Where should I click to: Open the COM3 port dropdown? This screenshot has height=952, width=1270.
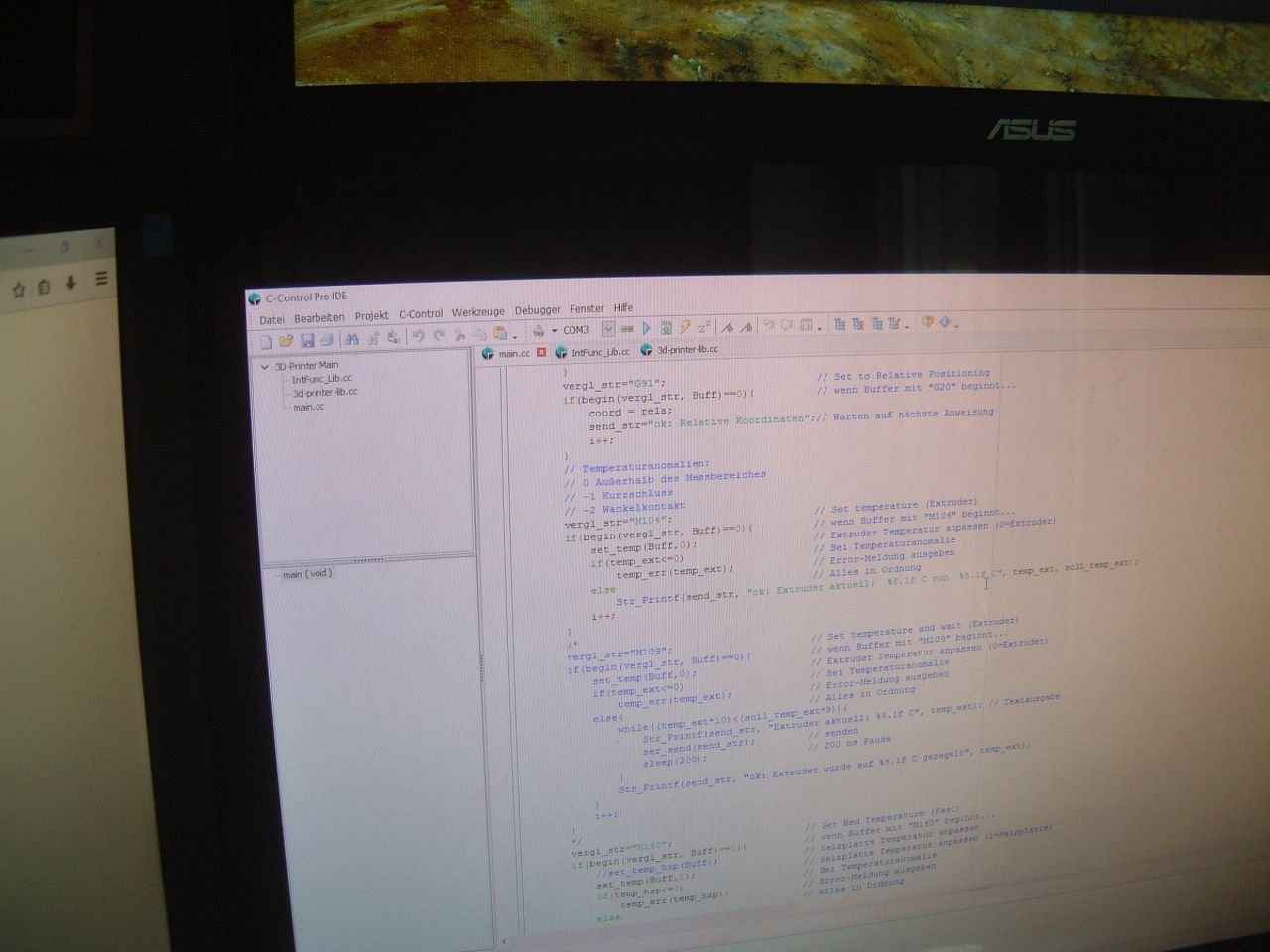(608, 329)
